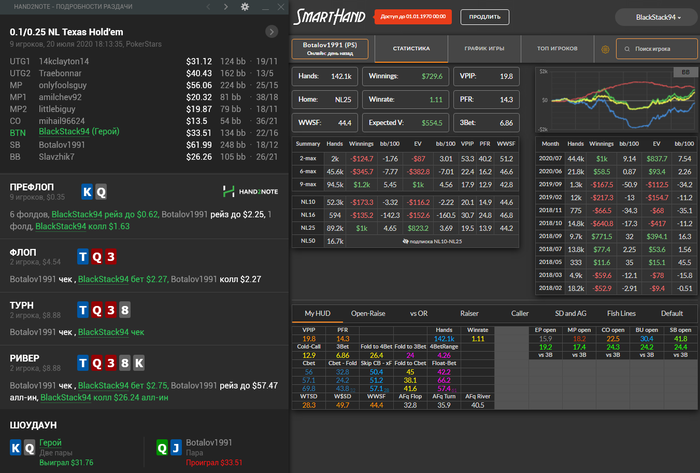Click the Hand2Note logo in preflop section
700x473 pixels.
(250, 191)
